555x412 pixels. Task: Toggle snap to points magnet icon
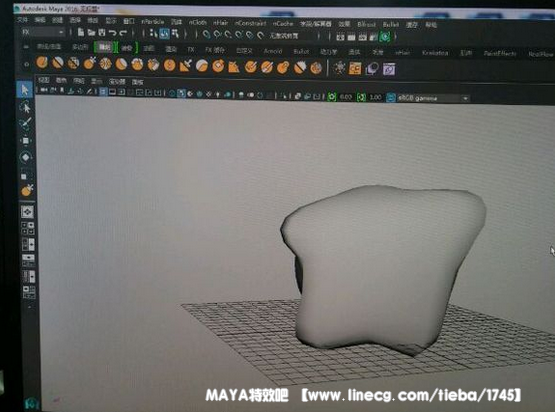228,35
